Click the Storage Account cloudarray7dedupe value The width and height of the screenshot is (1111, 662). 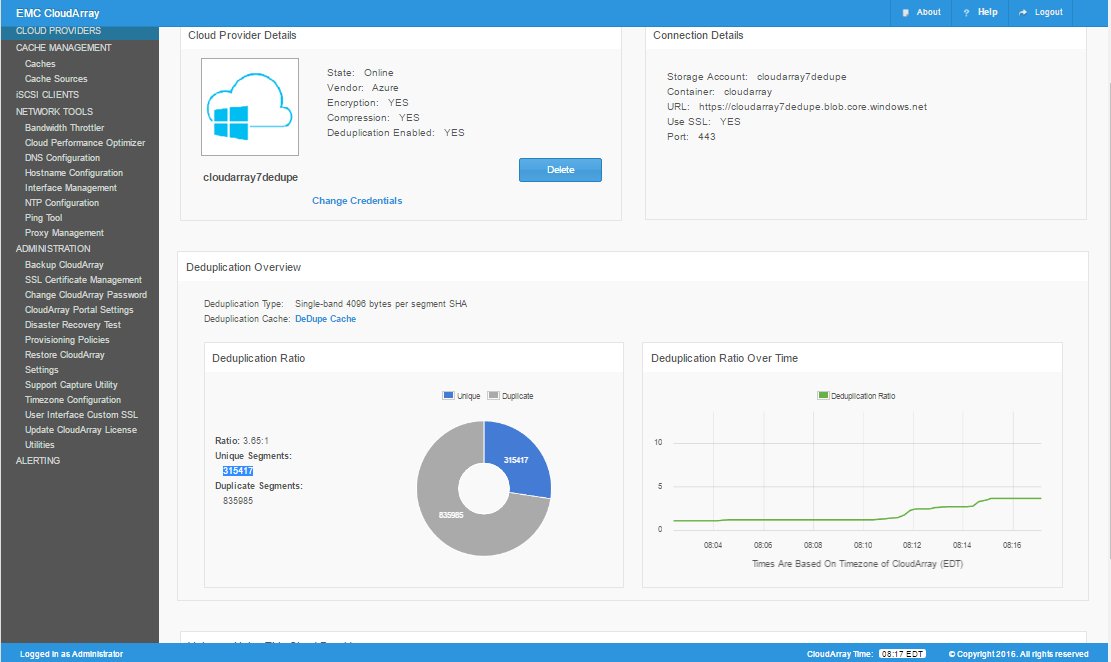click(x=801, y=77)
